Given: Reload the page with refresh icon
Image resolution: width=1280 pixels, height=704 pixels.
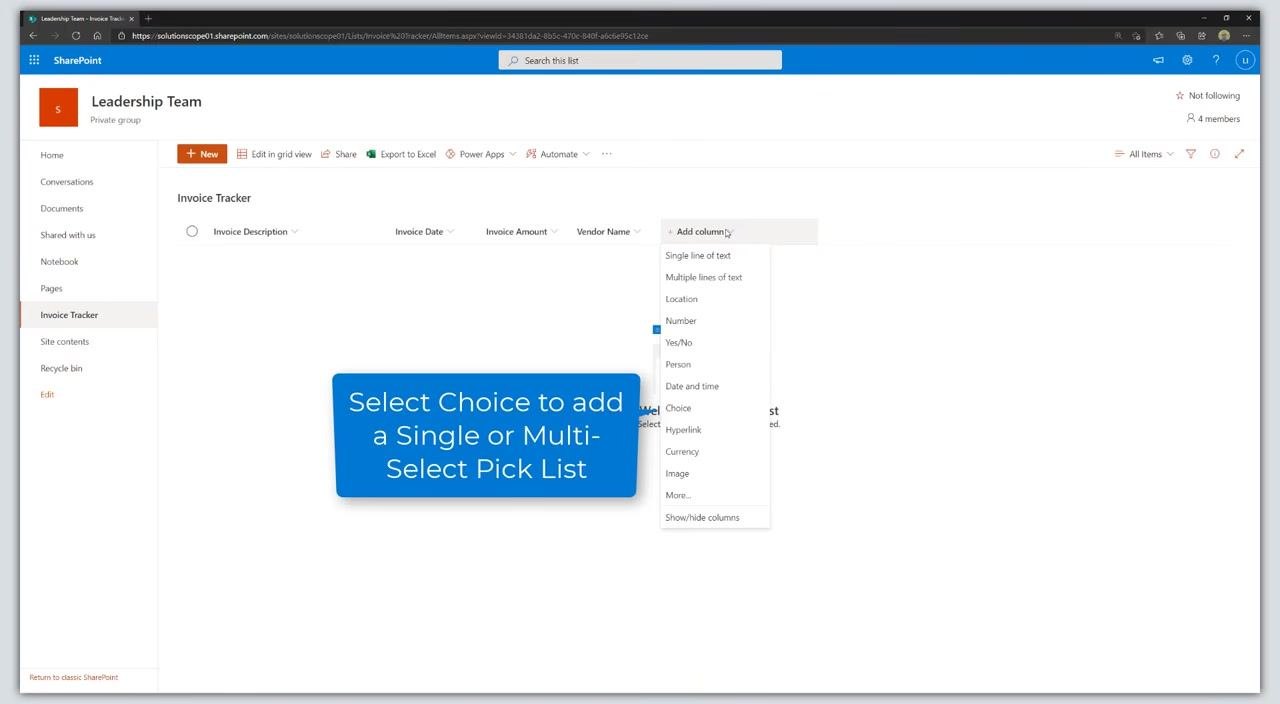Looking at the screenshot, I should pos(76,36).
